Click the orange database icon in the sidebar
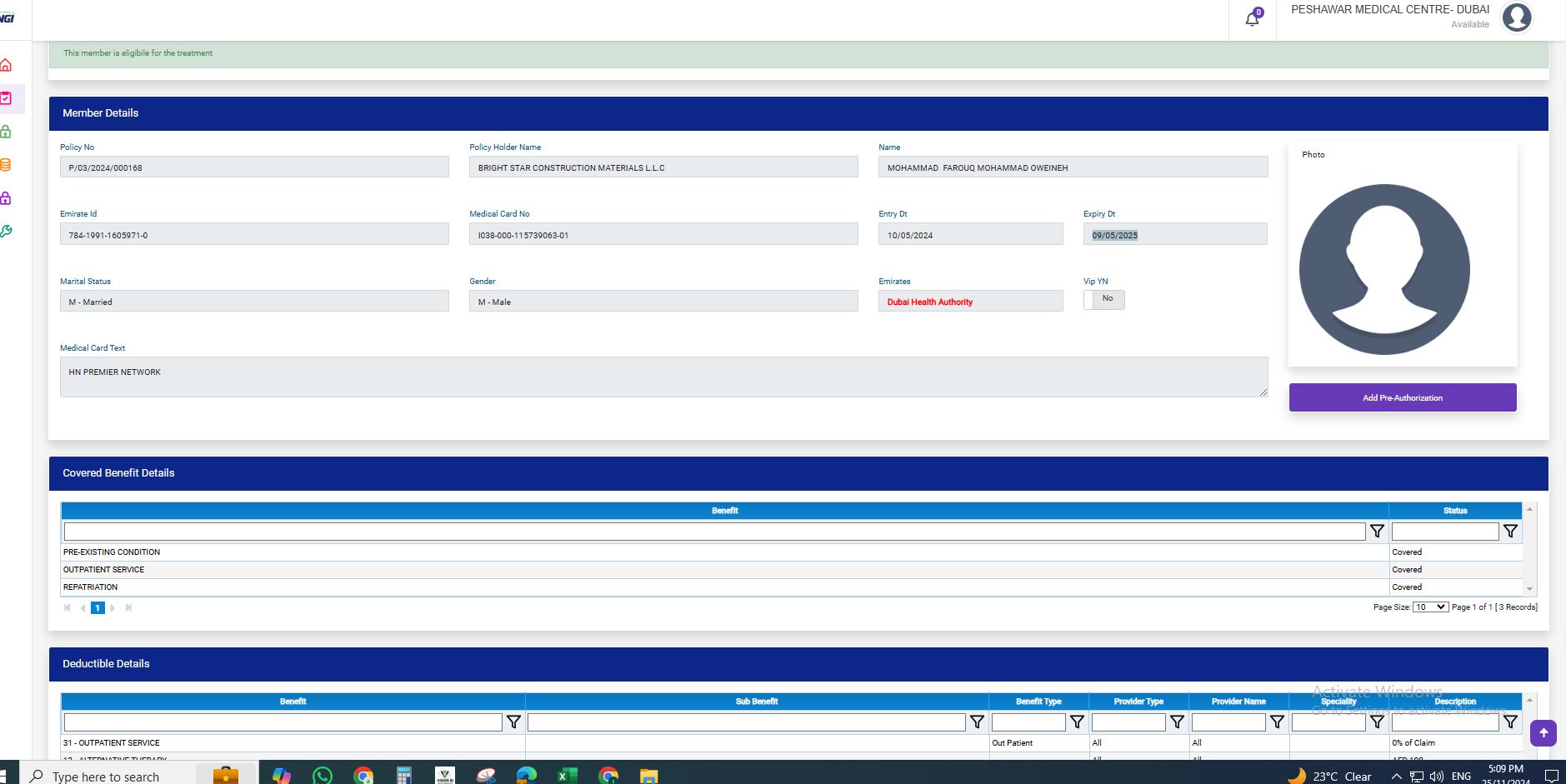 coord(7,165)
